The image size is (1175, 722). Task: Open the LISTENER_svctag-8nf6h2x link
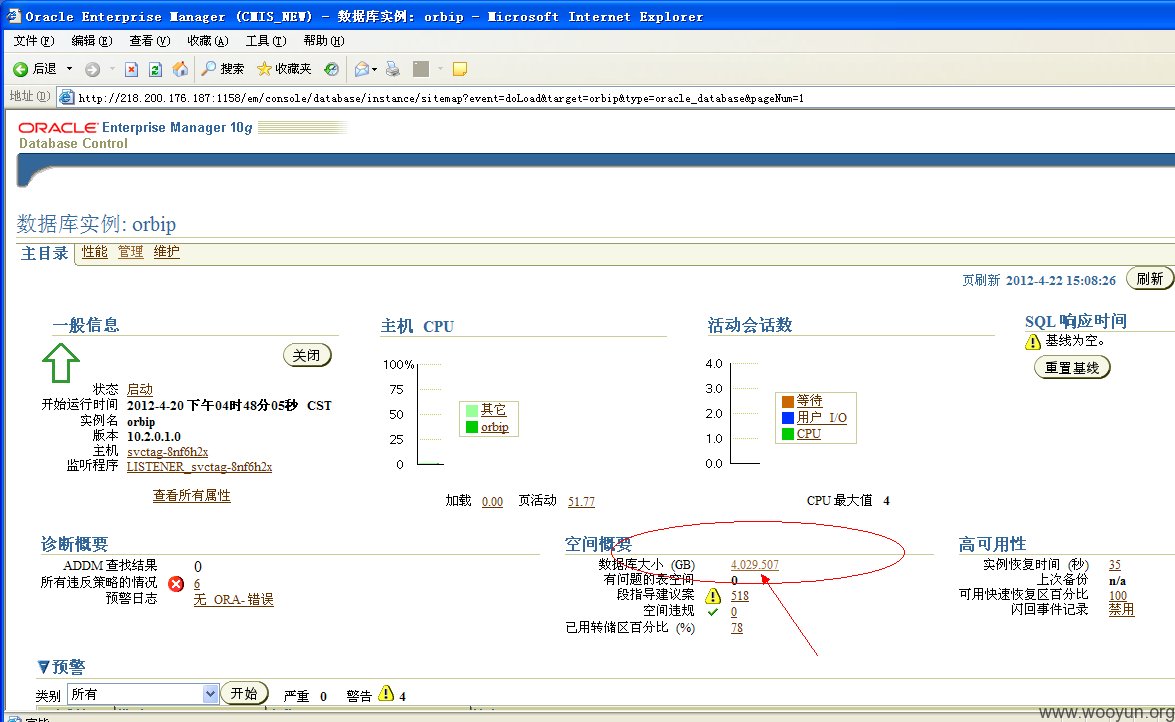click(x=199, y=466)
